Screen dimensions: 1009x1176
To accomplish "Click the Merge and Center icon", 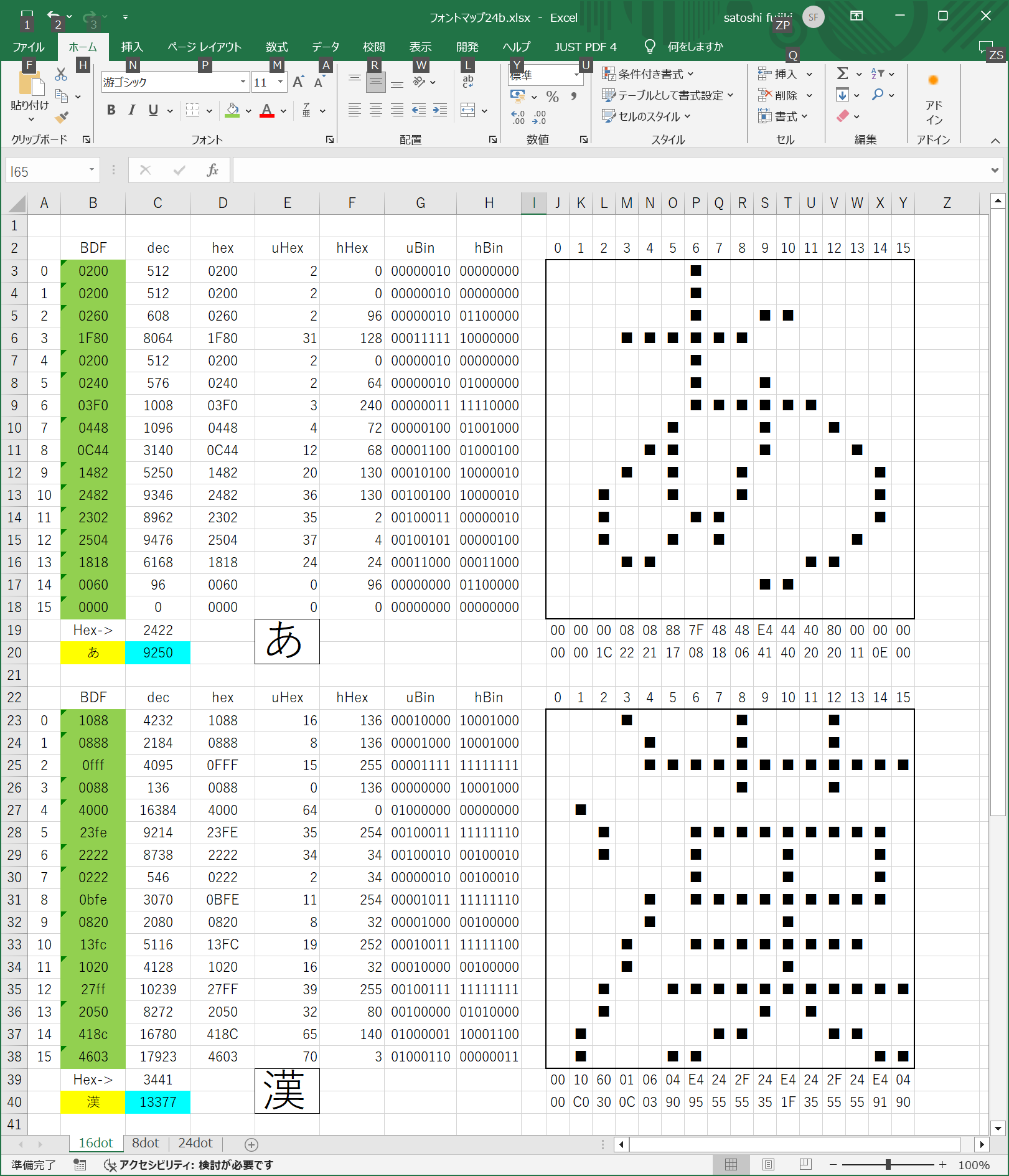I will point(468,110).
